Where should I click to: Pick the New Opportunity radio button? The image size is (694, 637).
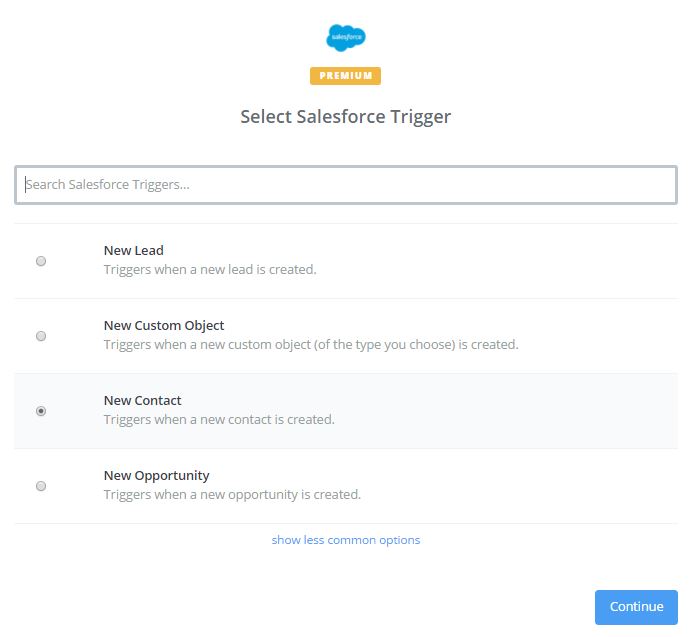pos(41,486)
